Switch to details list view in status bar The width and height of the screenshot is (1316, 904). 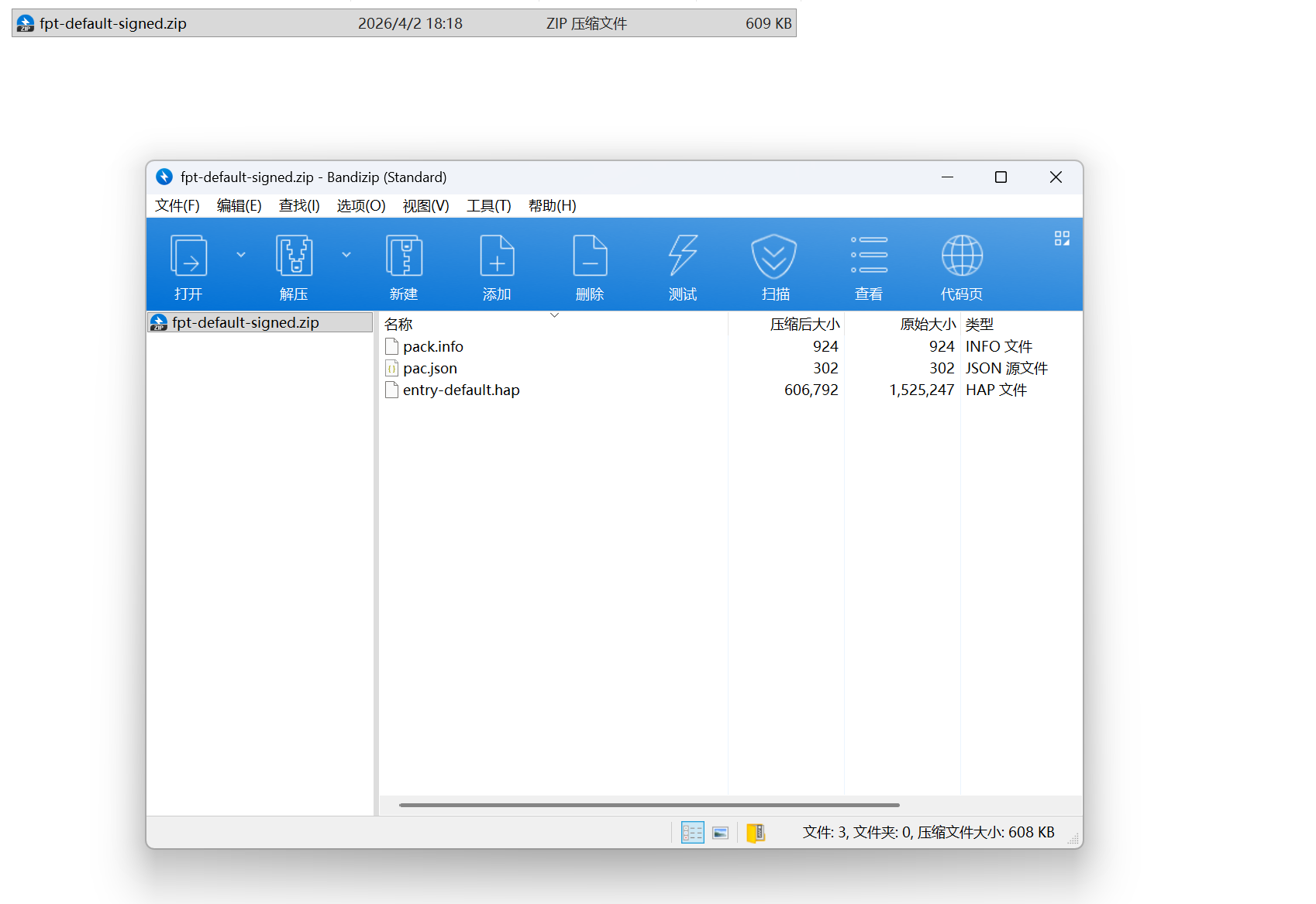(x=692, y=833)
